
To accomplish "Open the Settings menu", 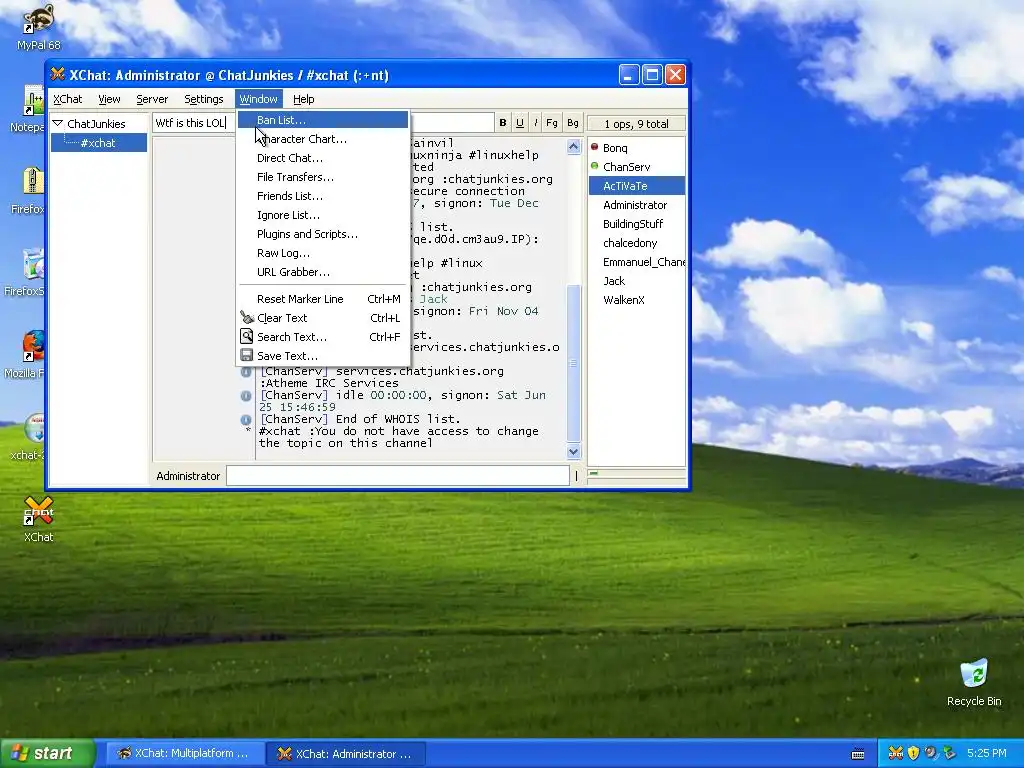I will (x=204, y=99).
